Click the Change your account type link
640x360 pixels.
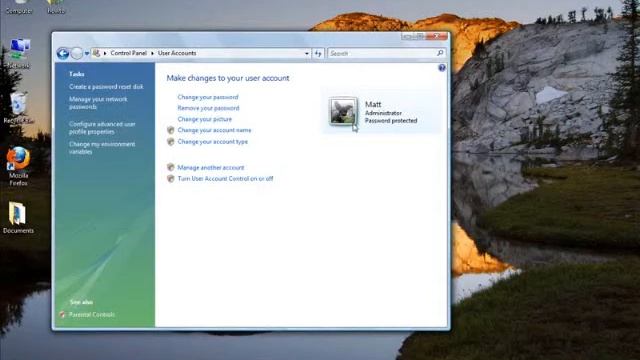[213, 142]
